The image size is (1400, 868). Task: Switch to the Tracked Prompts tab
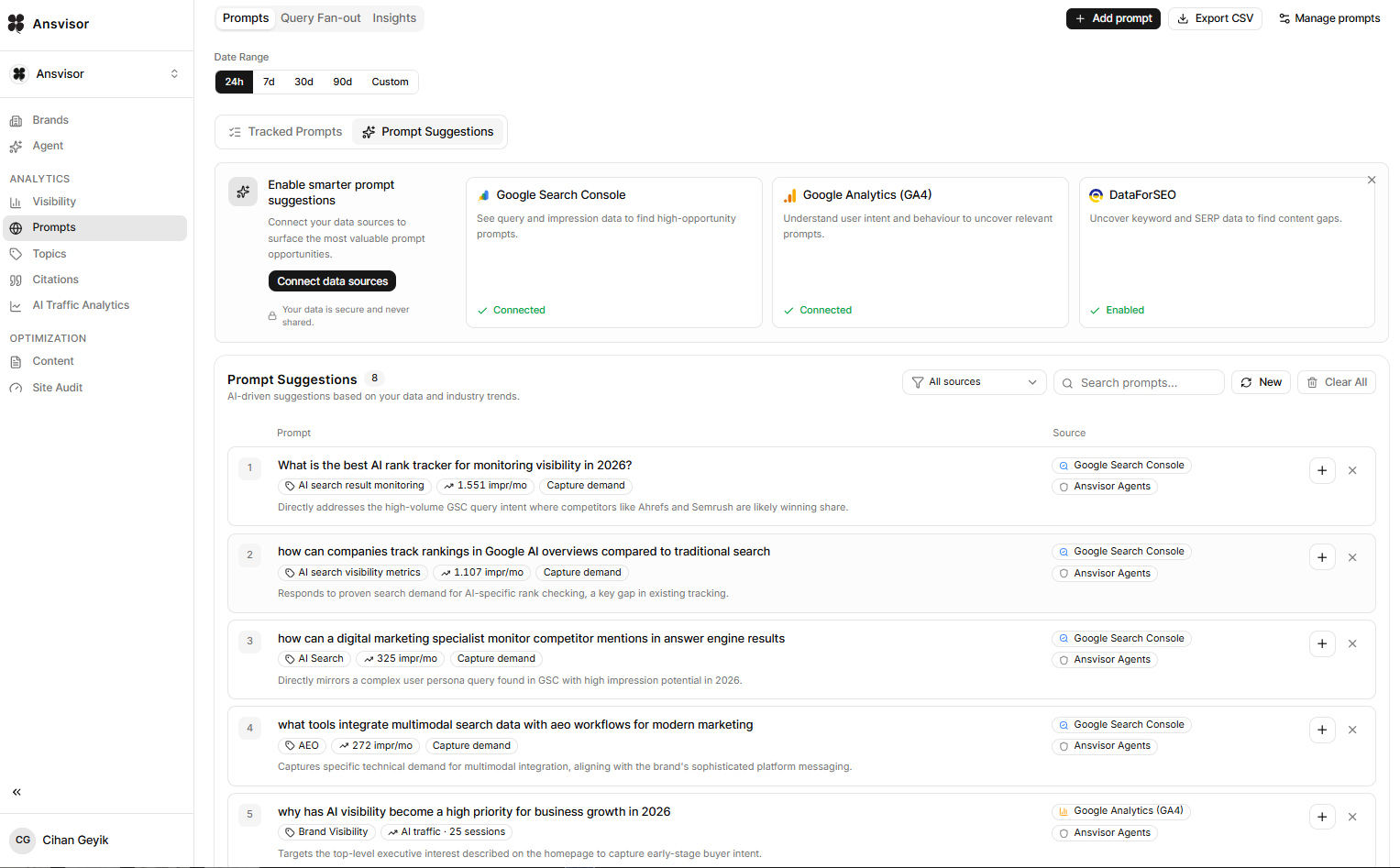[x=285, y=132]
